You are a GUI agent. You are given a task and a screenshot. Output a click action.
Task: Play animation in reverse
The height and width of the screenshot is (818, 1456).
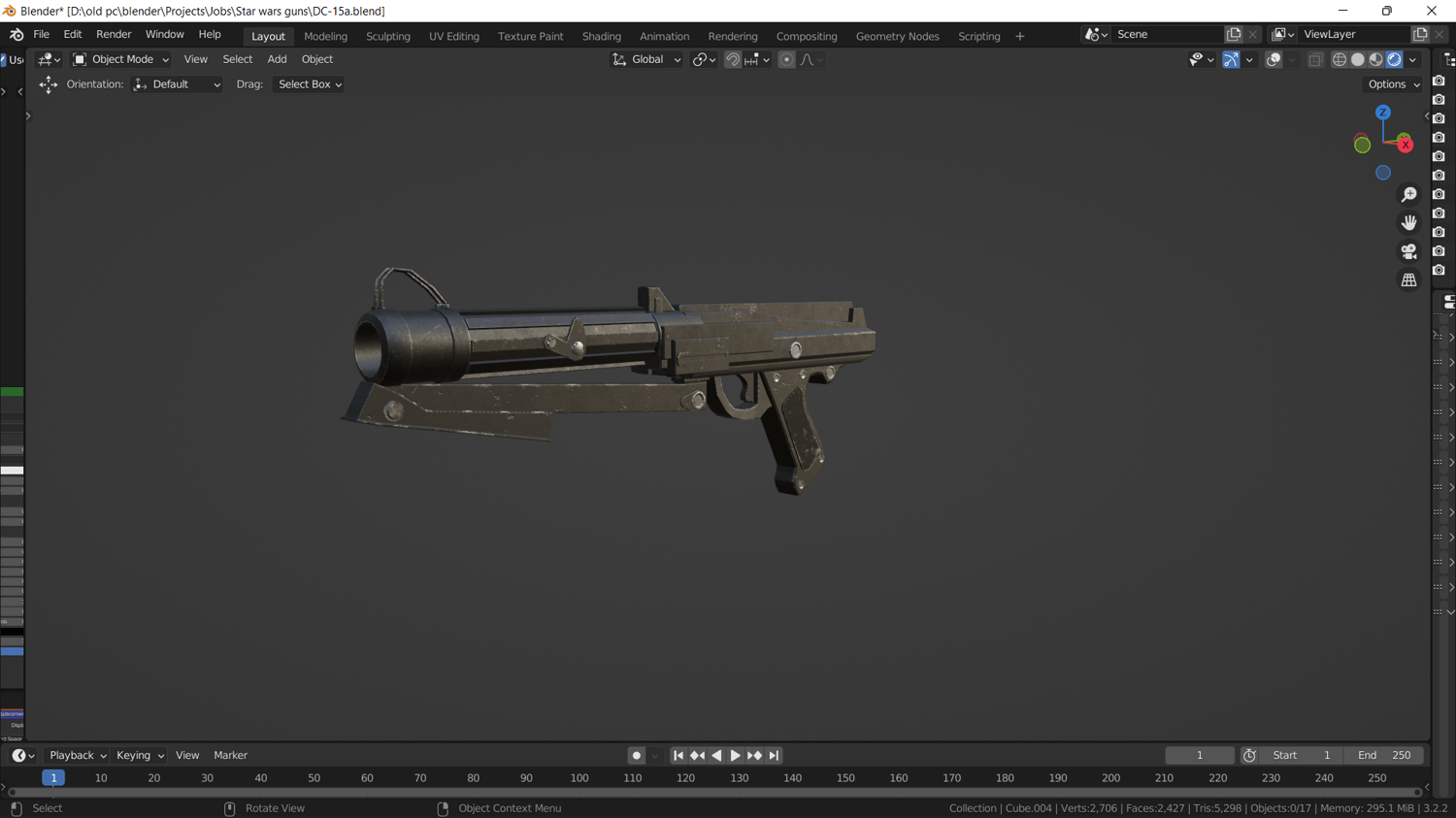pyautogui.click(x=716, y=755)
